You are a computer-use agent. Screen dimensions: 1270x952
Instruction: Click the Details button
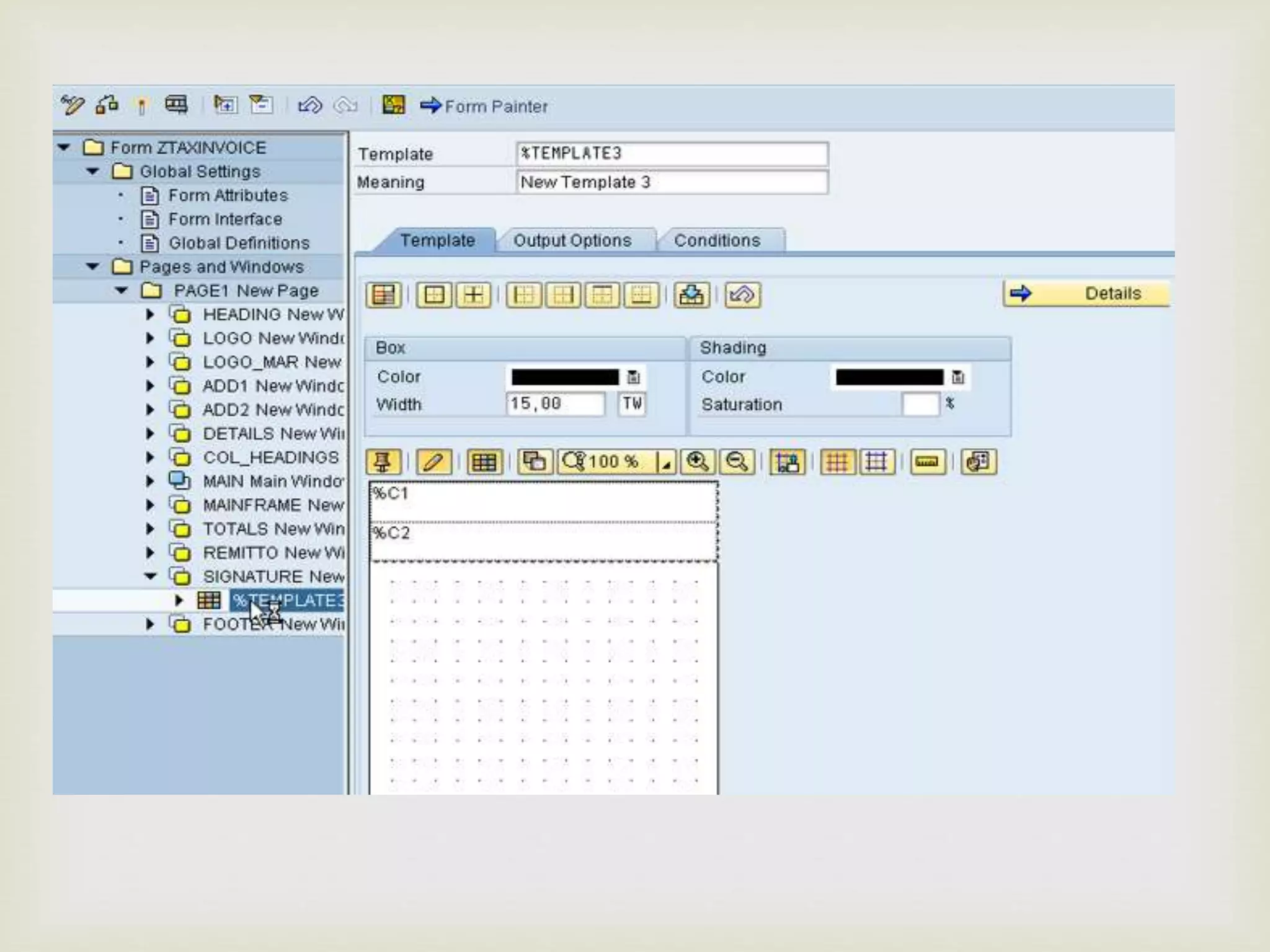tap(1086, 293)
